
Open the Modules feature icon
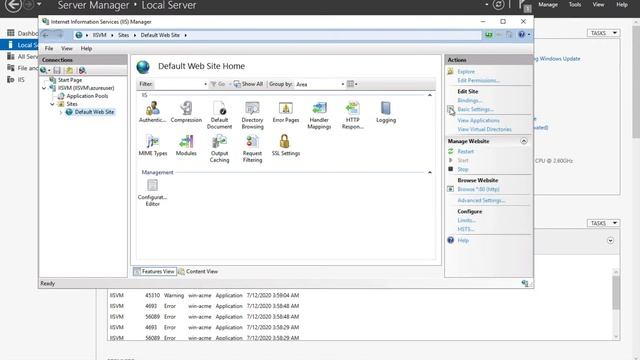[x=186, y=145]
